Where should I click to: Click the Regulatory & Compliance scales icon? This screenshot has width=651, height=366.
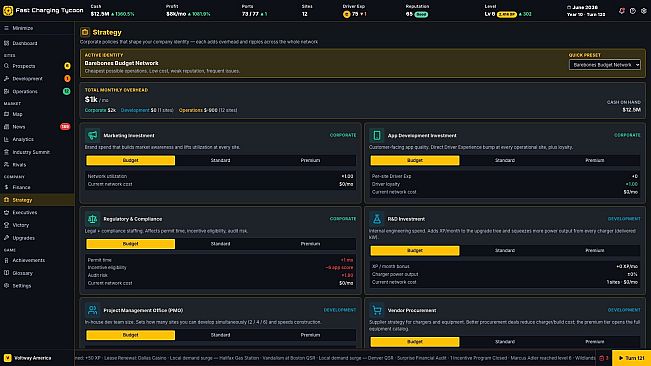pyautogui.click(x=92, y=219)
